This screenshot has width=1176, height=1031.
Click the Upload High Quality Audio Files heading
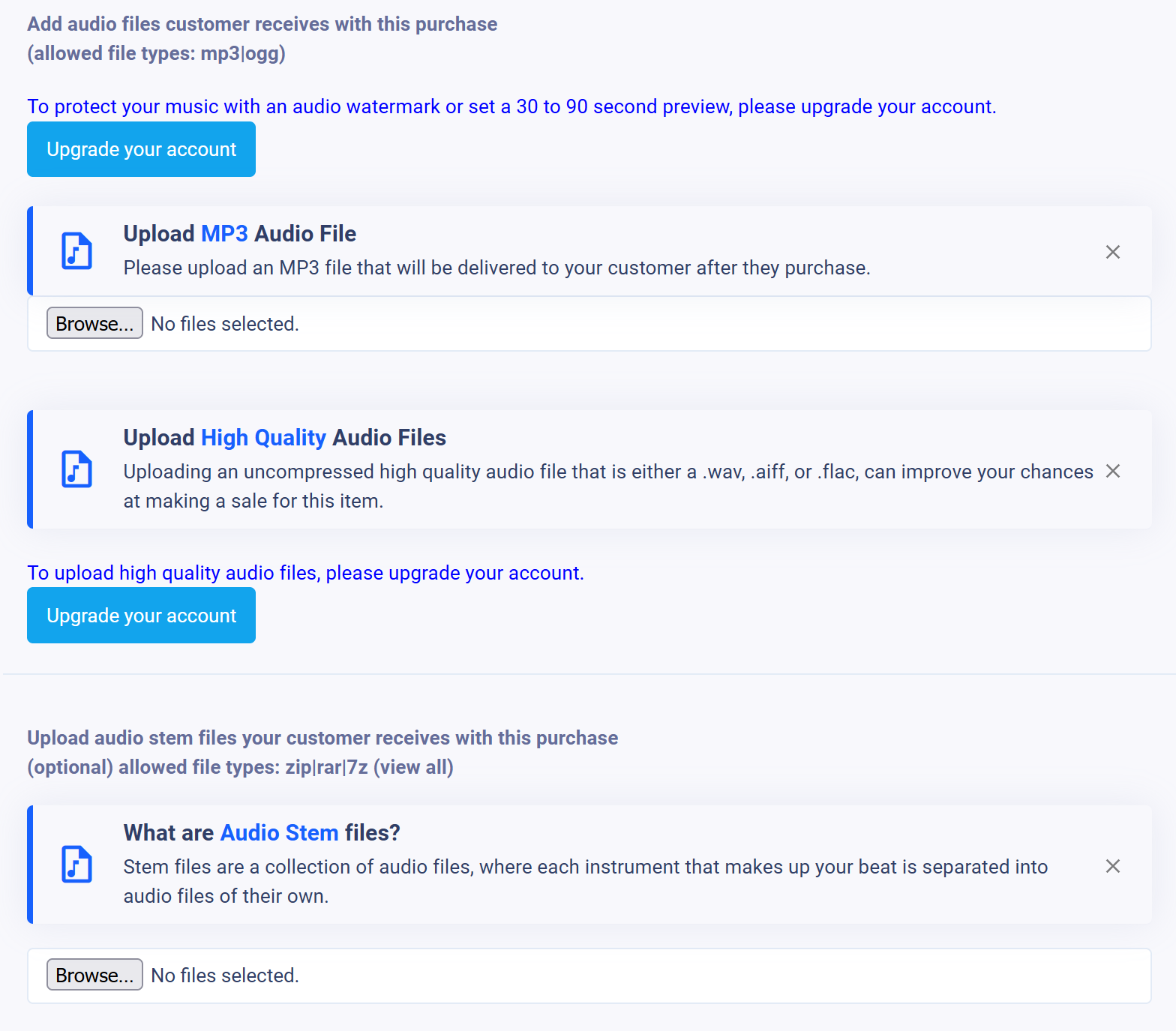(285, 437)
